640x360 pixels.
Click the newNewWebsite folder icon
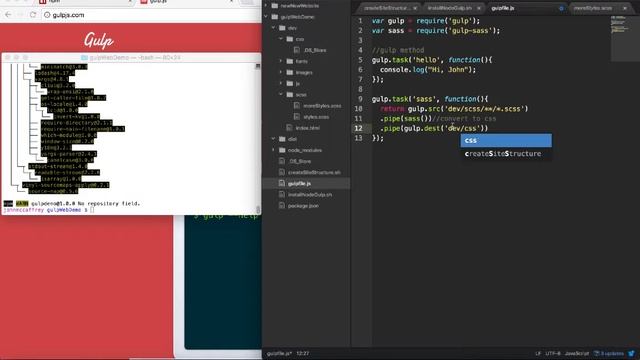coord(275,6)
